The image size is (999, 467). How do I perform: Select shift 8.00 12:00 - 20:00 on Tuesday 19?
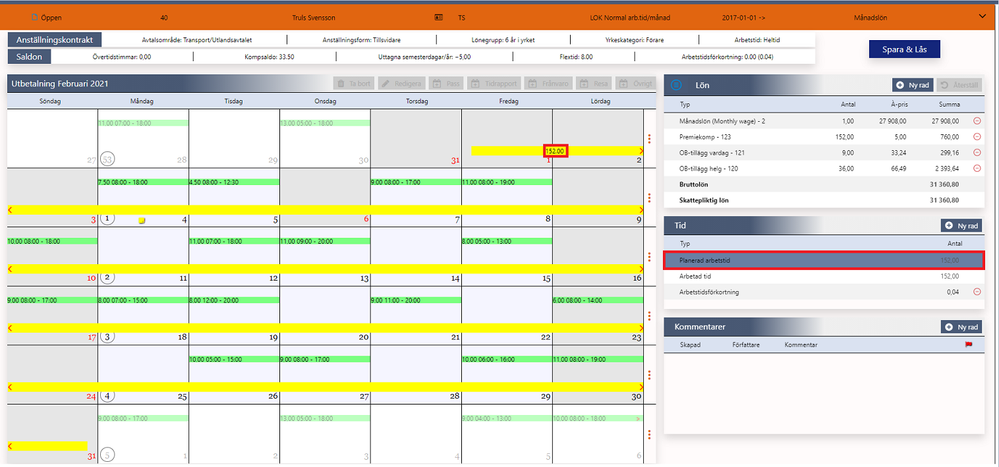tap(234, 300)
